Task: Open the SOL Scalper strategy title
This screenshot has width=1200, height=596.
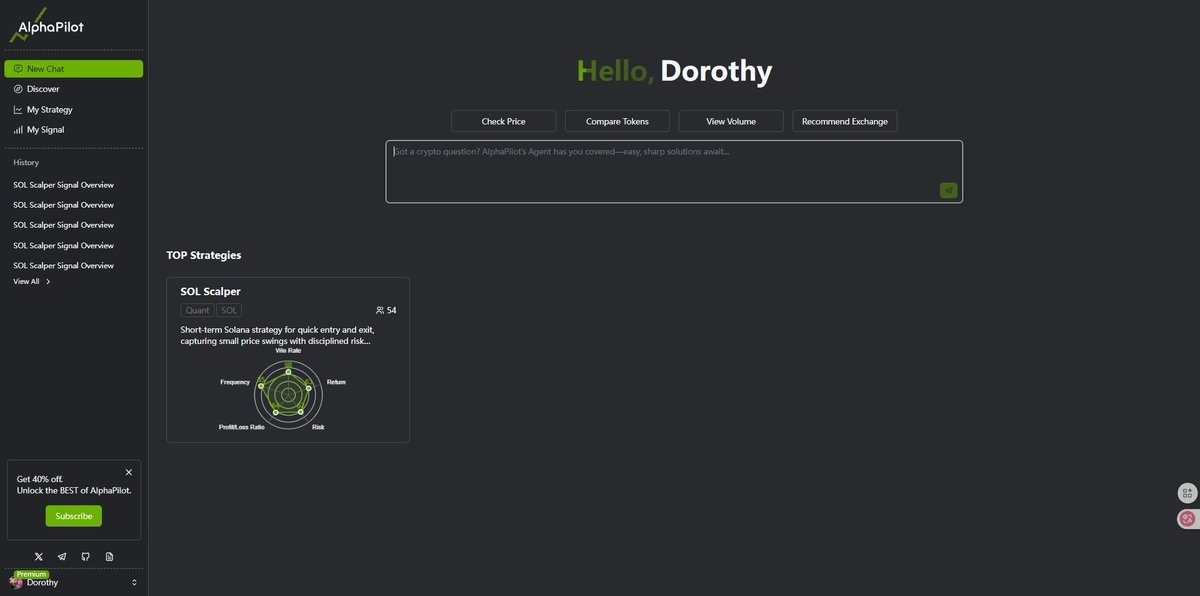Action: point(210,292)
